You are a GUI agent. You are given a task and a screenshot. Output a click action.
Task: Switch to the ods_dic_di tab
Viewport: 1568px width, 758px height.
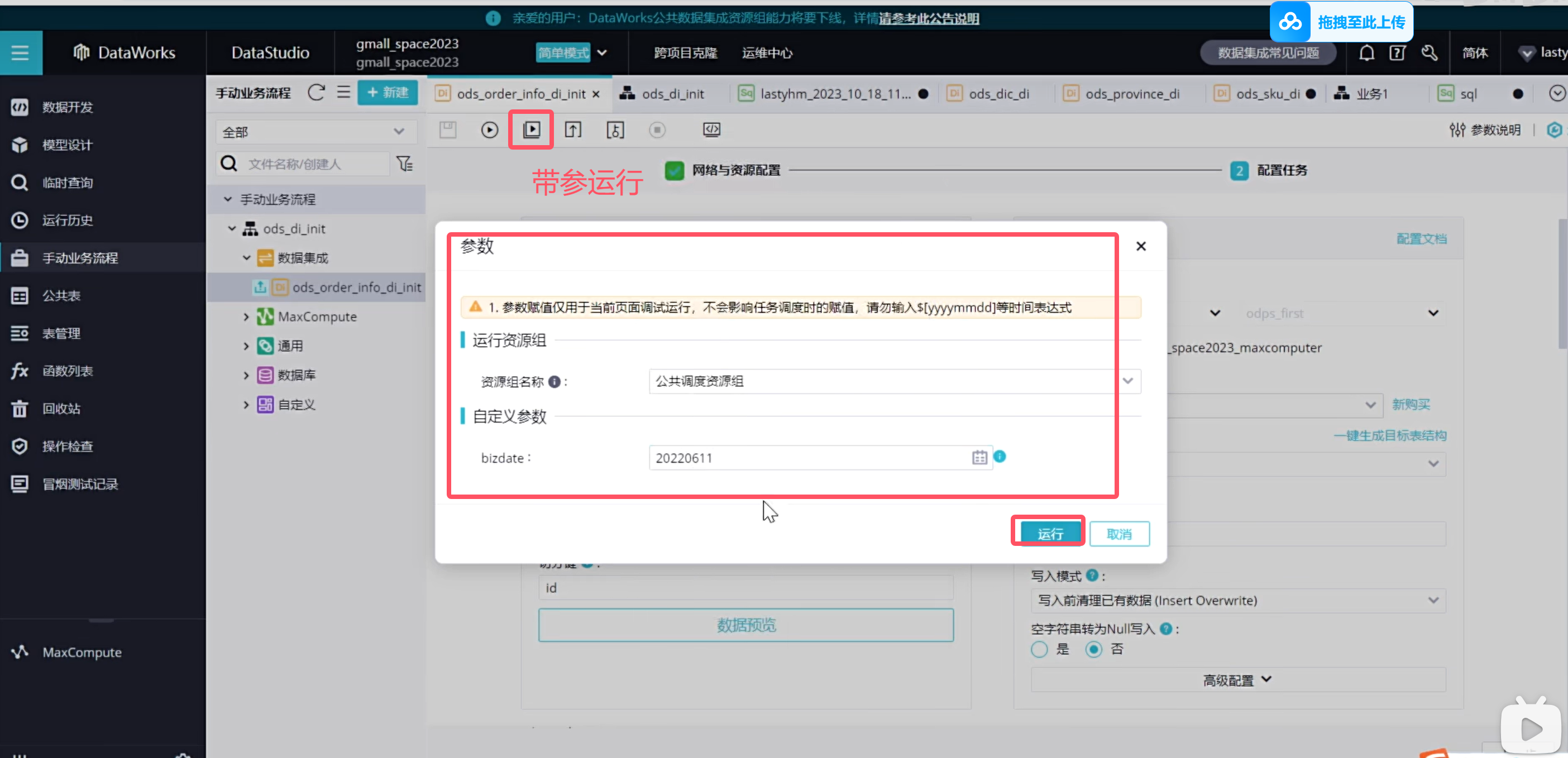(998, 94)
